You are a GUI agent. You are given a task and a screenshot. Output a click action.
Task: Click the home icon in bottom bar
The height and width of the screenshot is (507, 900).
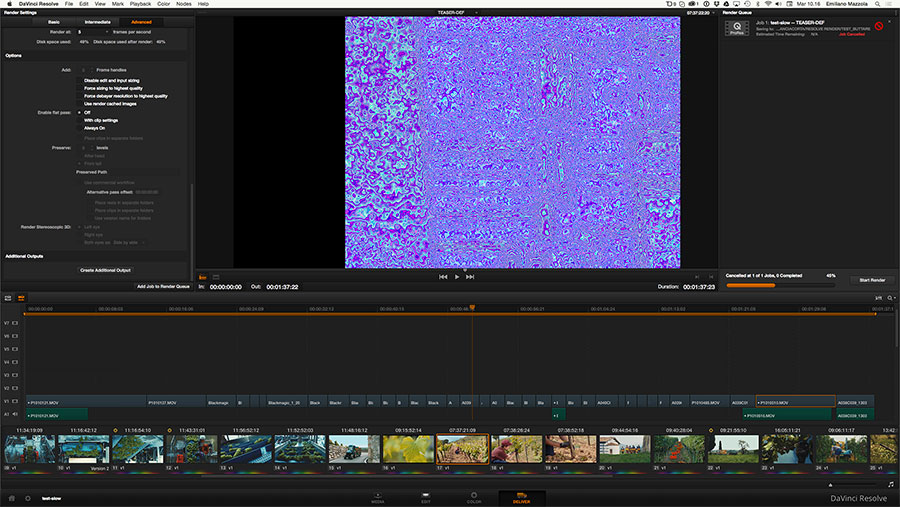(11, 497)
